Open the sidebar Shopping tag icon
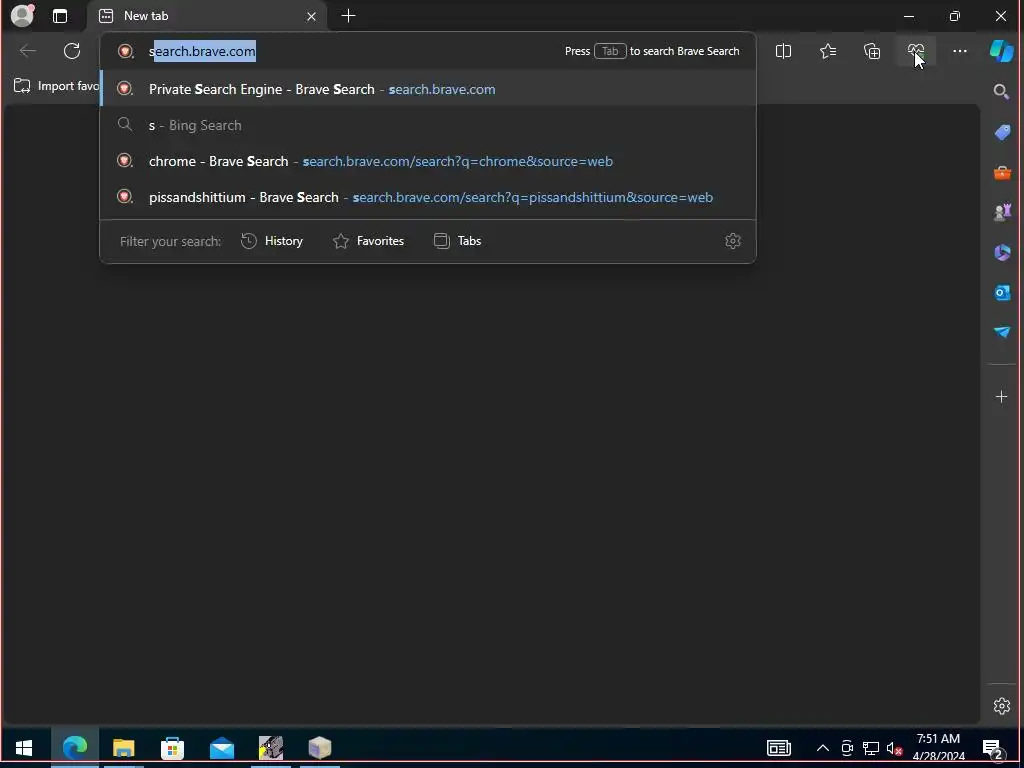The image size is (1024, 768). tap(1002, 133)
